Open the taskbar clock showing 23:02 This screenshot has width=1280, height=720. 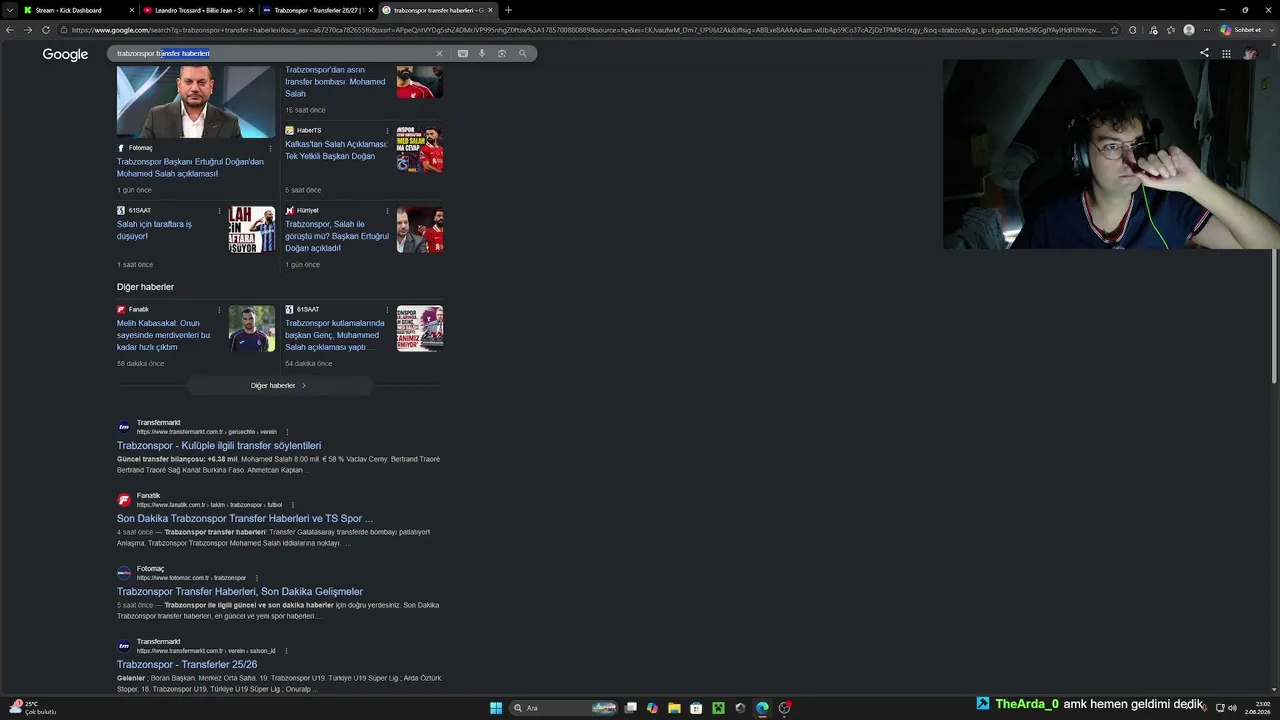coord(1257,708)
